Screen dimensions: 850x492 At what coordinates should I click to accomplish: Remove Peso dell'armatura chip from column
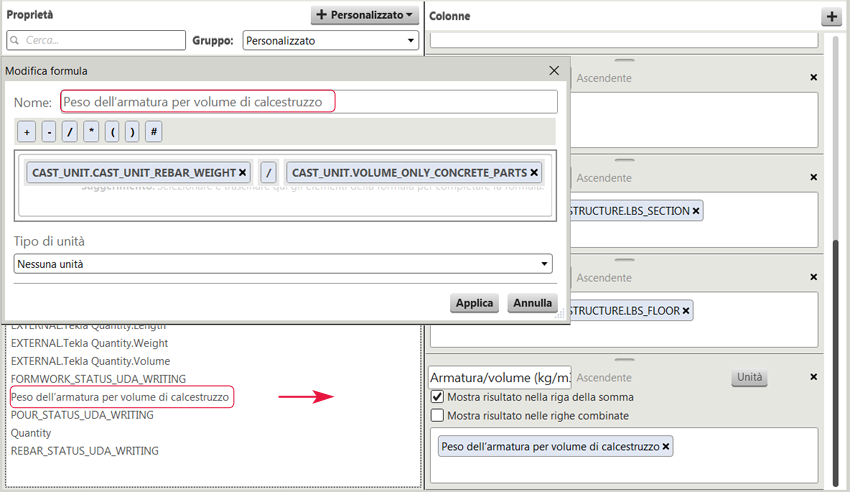666,446
